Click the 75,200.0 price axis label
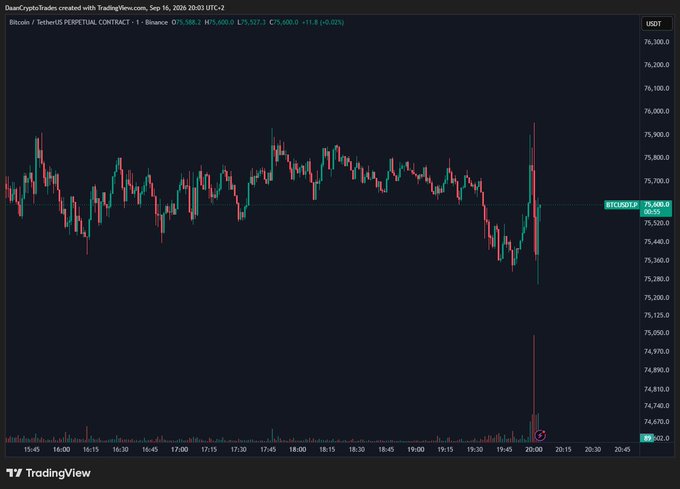The image size is (680, 489). pos(656,297)
